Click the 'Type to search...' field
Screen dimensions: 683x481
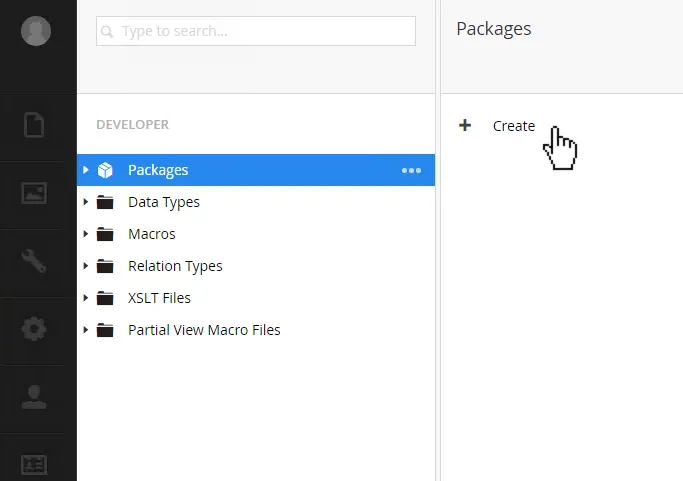pyautogui.click(x=255, y=31)
